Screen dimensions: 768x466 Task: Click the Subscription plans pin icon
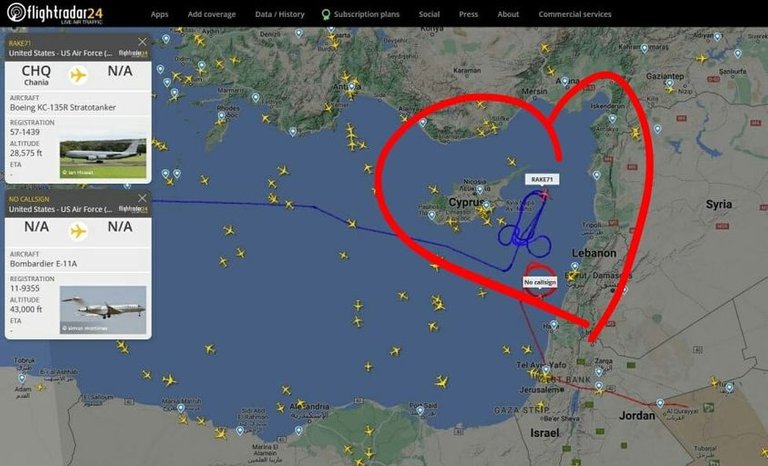coord(326,15)
